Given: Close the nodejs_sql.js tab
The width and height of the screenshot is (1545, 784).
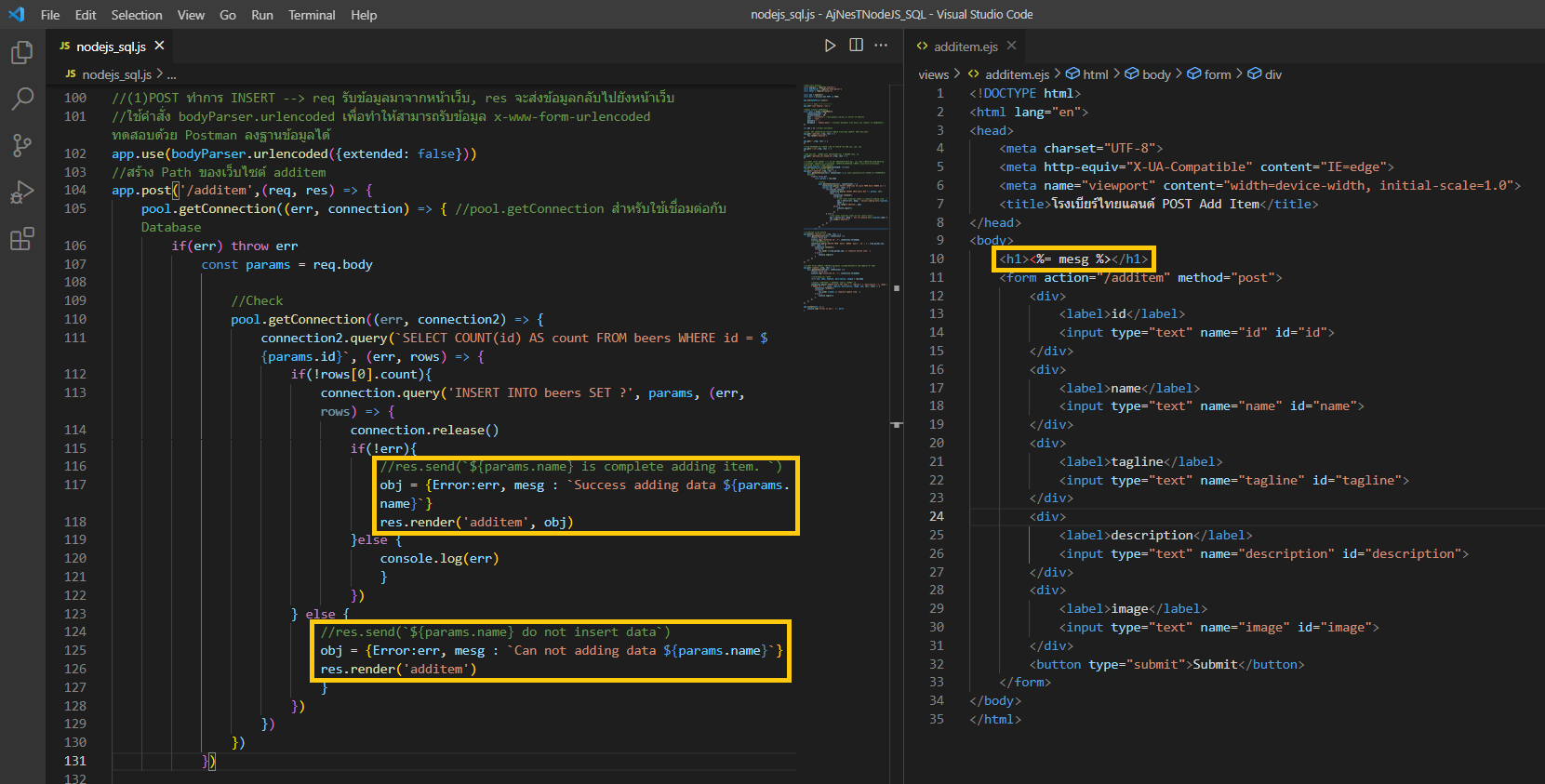Looking at the screenshot, I should (160, 46).
